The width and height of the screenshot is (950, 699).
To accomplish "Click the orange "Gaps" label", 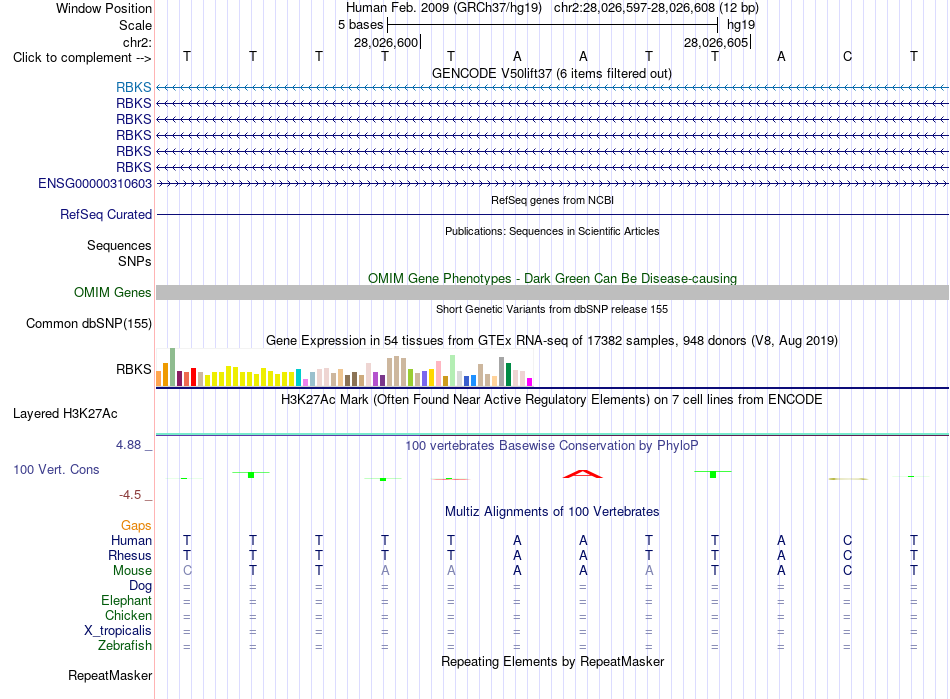I will [x=136, y=525].
